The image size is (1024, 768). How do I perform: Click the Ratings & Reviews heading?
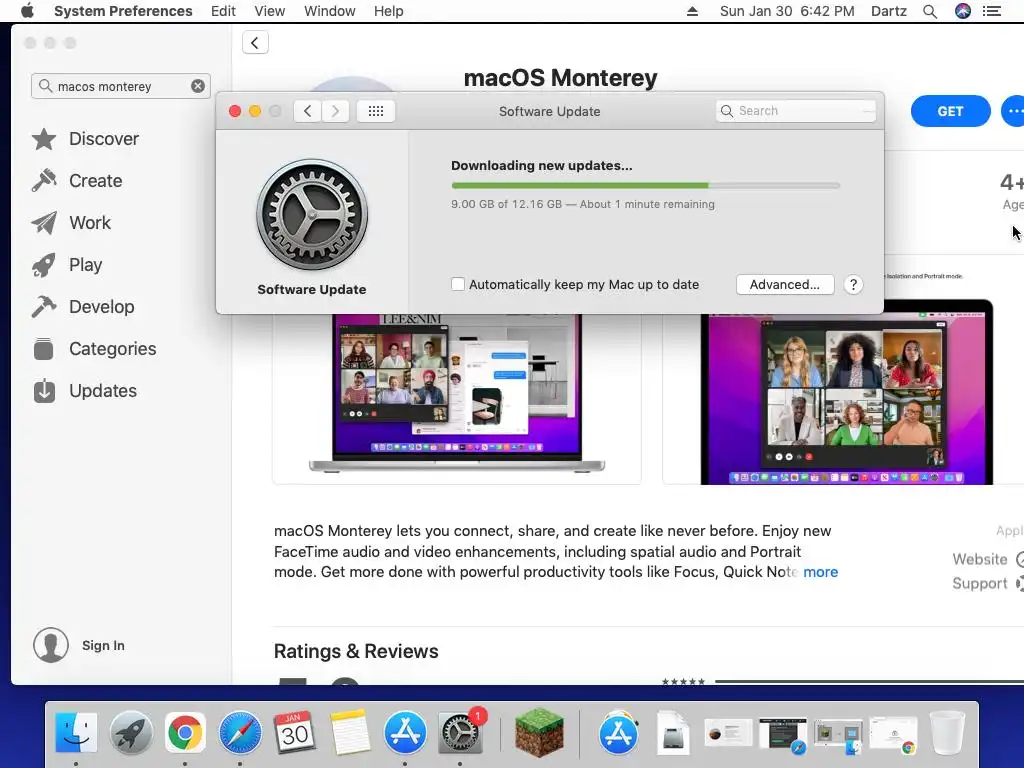pos(356,651)
